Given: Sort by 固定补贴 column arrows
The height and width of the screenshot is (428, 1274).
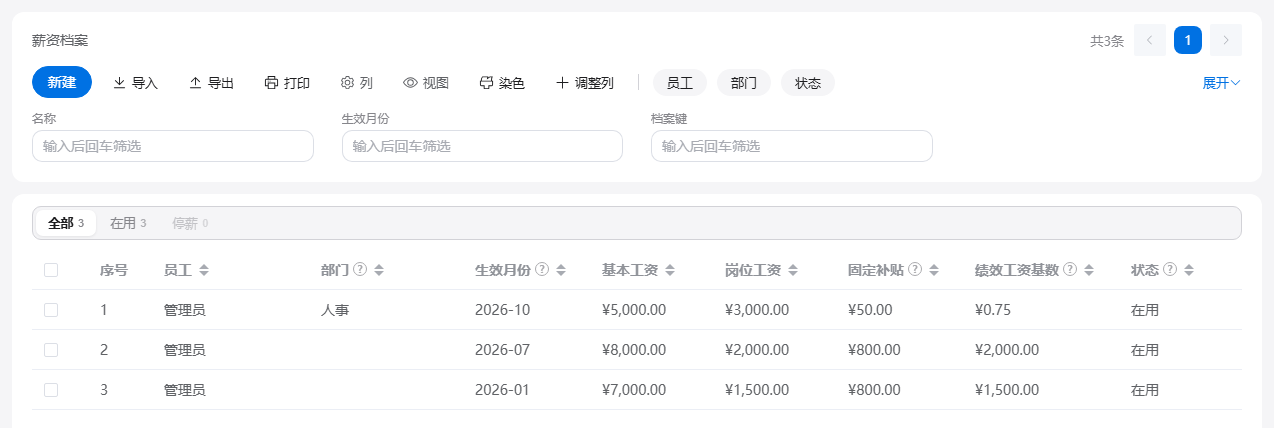Looking at the screenshot, I should pos(934,270).
